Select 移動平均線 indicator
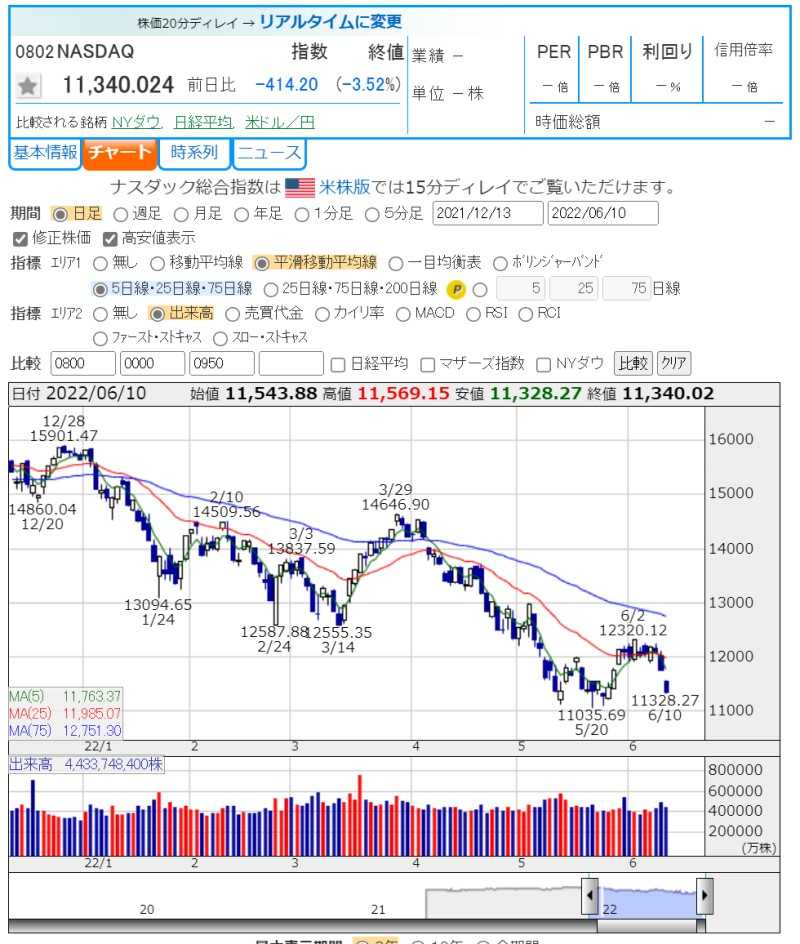Screen dimensions: 800x944 coord(157,264)
